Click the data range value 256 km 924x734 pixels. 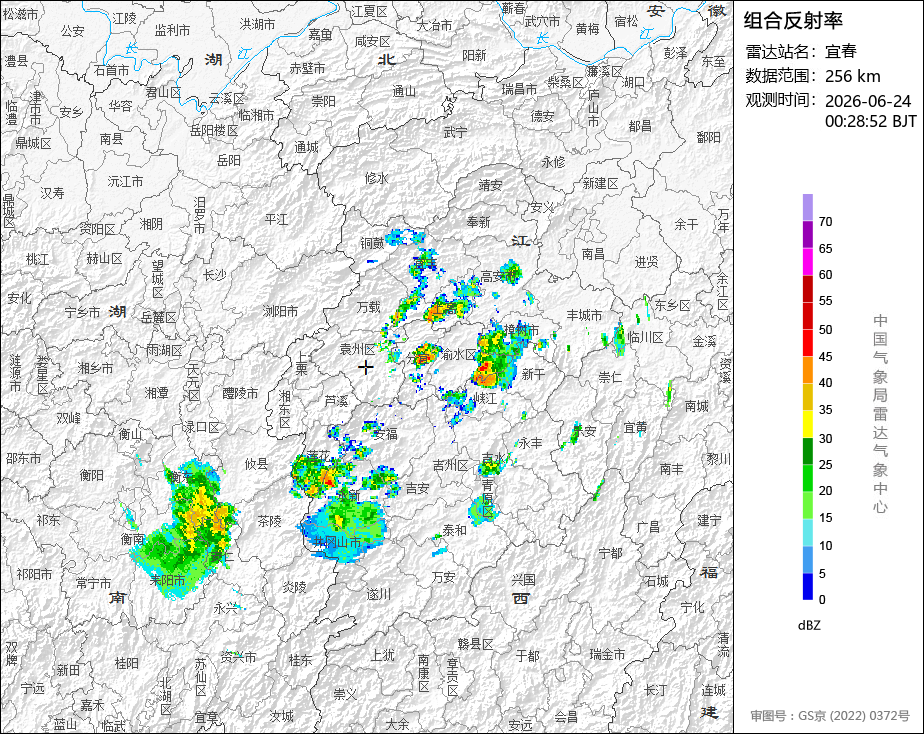[852, 76]
